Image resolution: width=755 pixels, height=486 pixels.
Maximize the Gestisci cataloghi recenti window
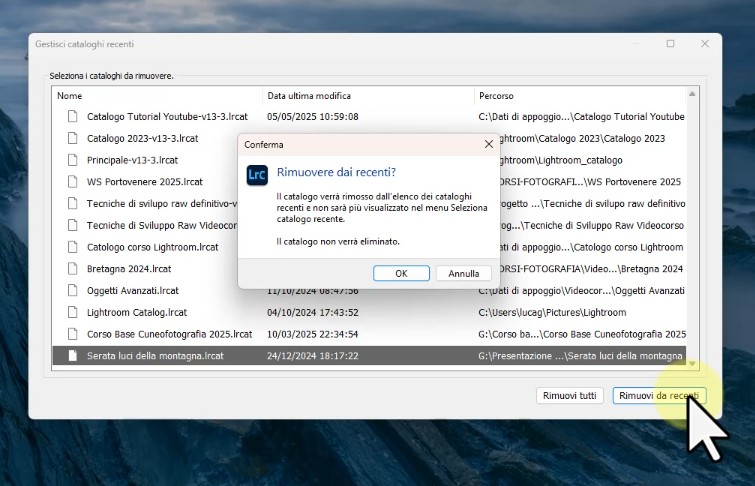(x=670, y=44)
